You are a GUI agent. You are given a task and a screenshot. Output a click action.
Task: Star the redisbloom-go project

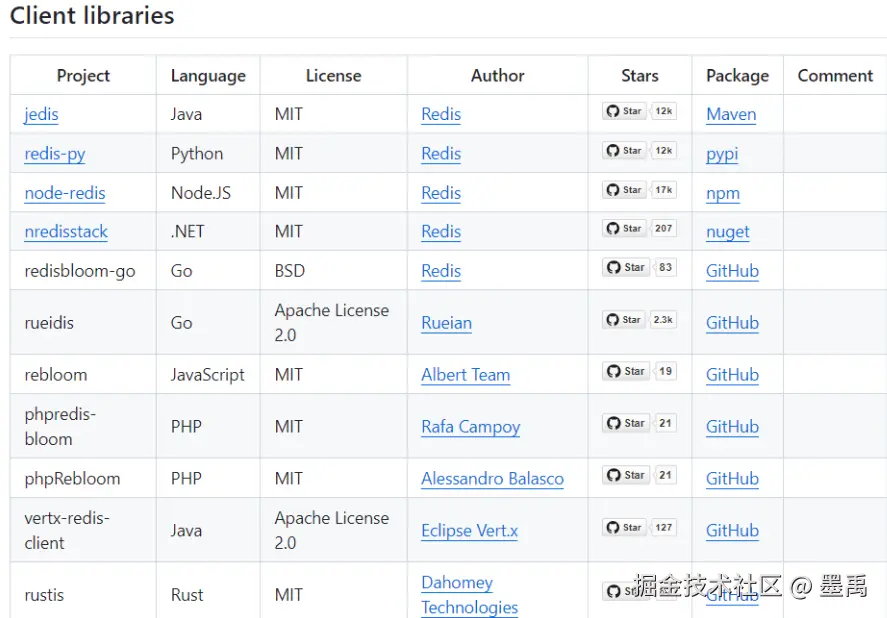tap(626, 267)
